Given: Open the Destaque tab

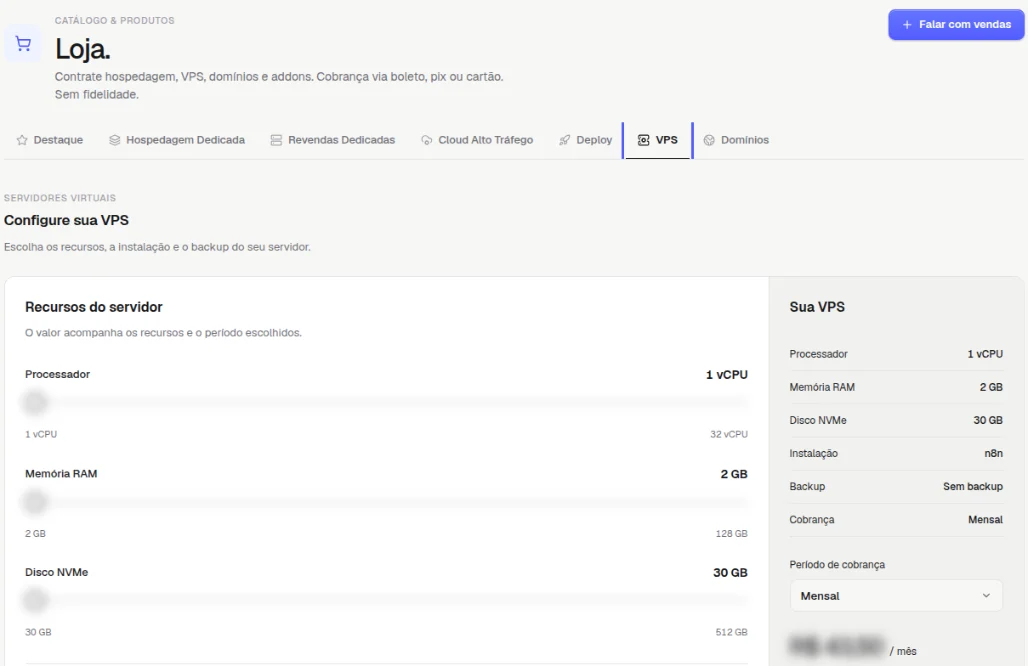Looking at the screenshot, I should (x=50, y=140).
